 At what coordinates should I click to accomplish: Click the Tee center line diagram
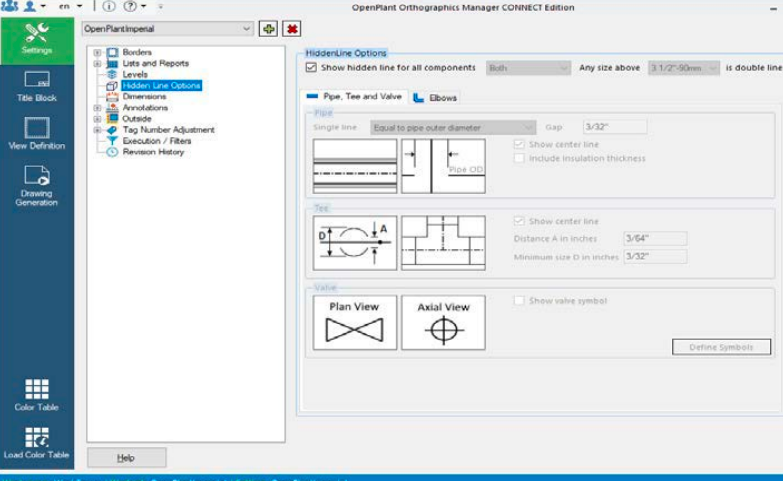[x=443, y=243]
